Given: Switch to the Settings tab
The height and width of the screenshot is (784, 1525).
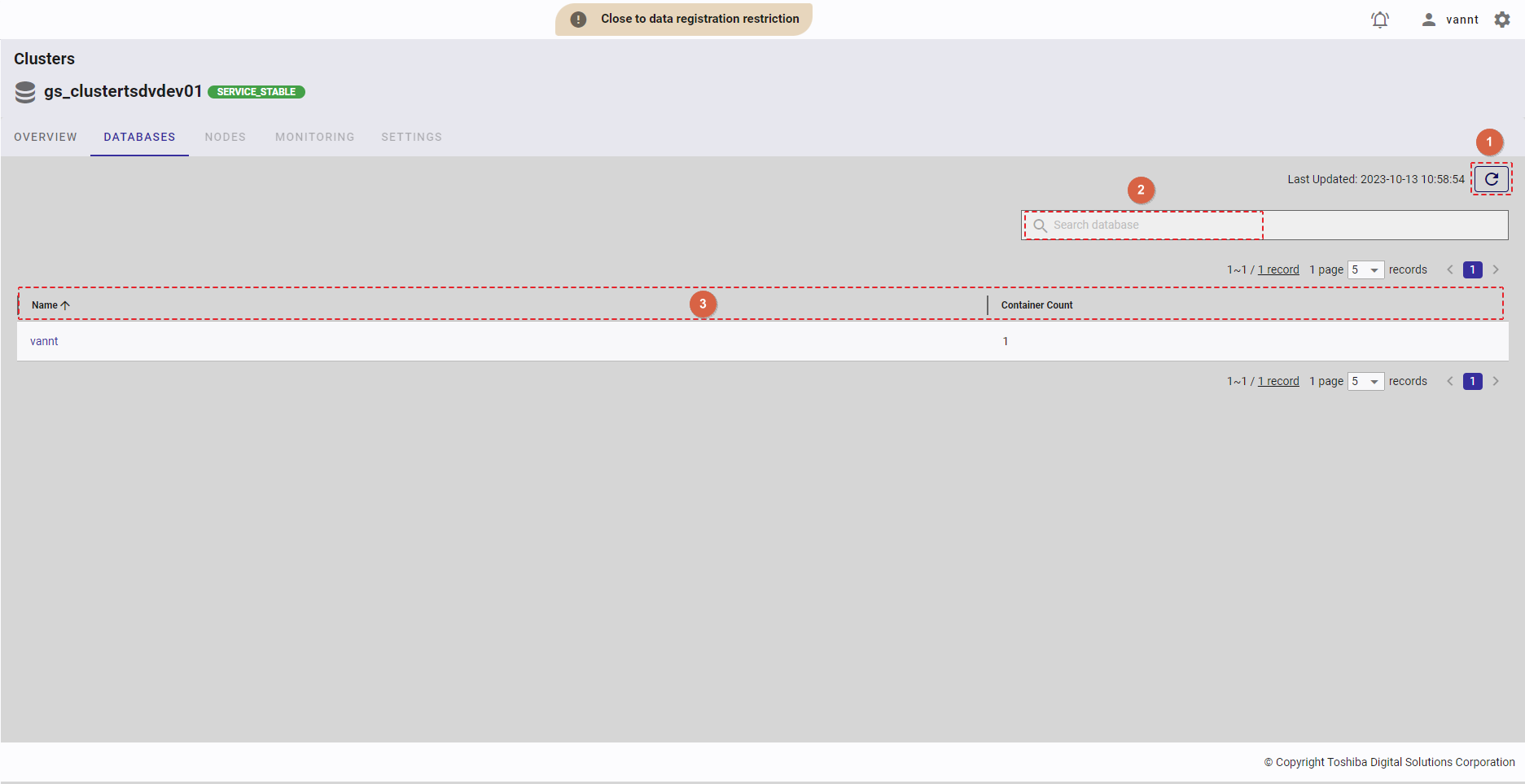Looking at the screenshot, I should (x=411, y=137).
